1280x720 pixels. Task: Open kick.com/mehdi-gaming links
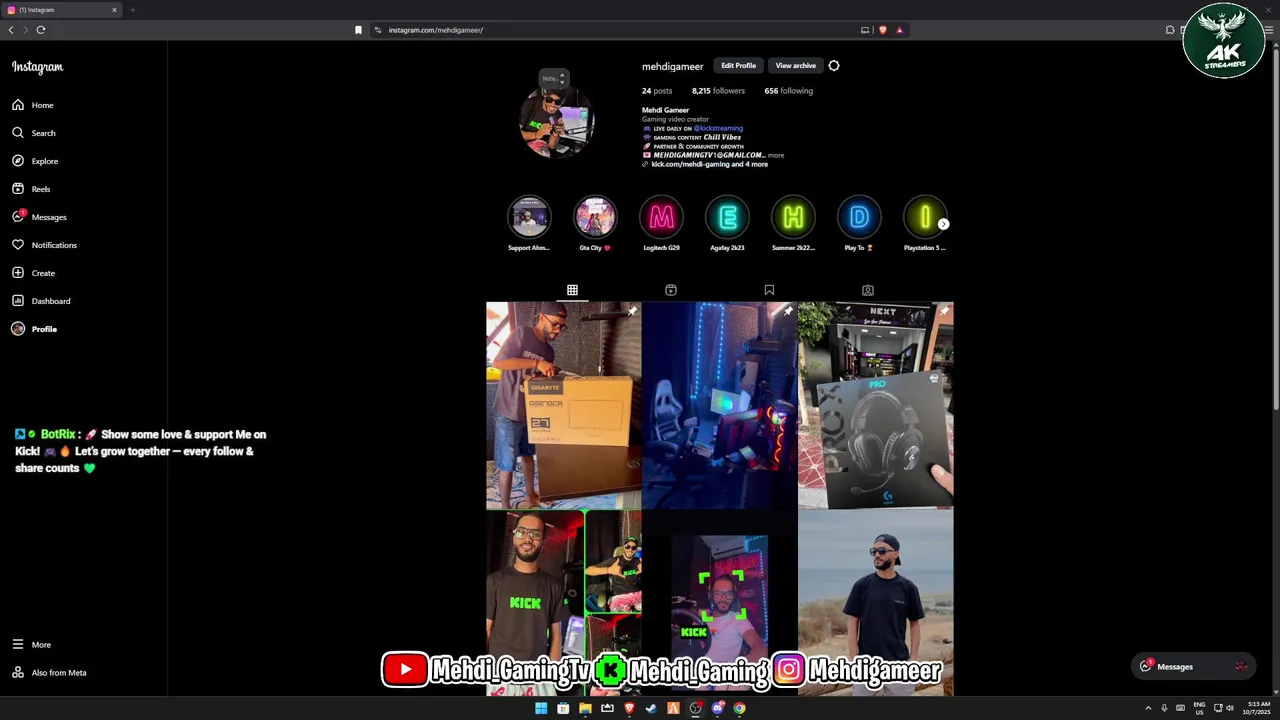709,164
